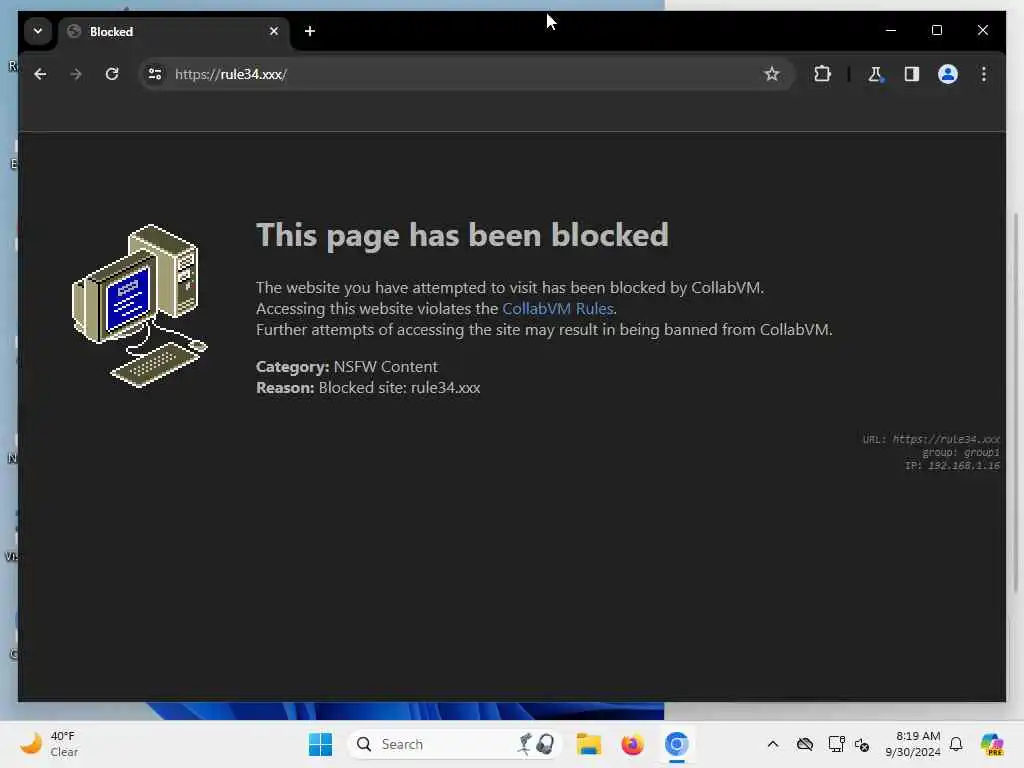Click the 'This page has been blocked' heading

point(462,235)
